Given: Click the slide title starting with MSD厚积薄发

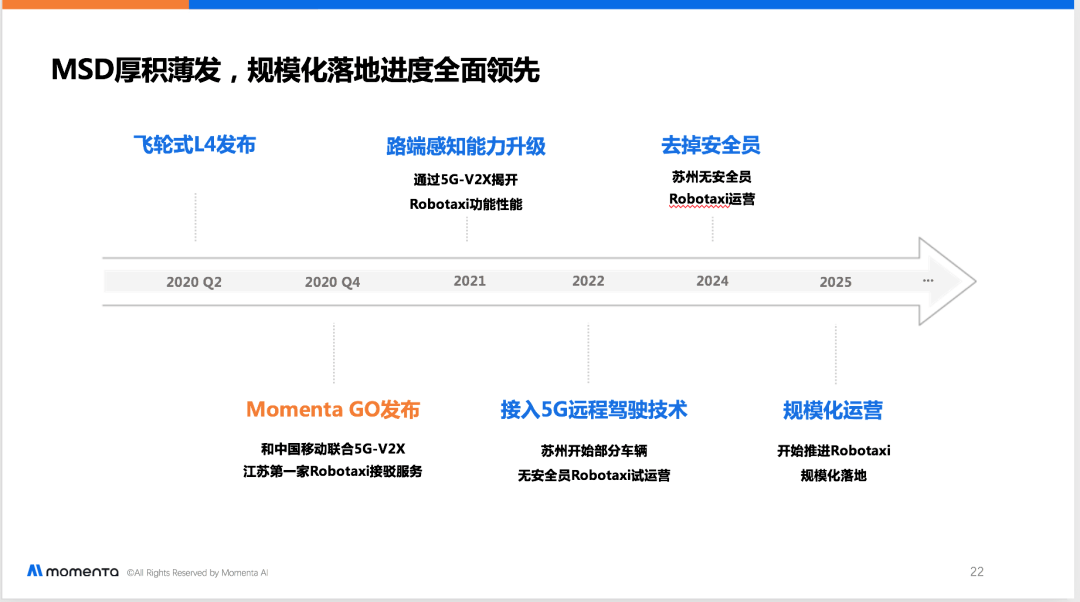Looking at the screenshot, I should pyautogui.click(x=295, y=70).
